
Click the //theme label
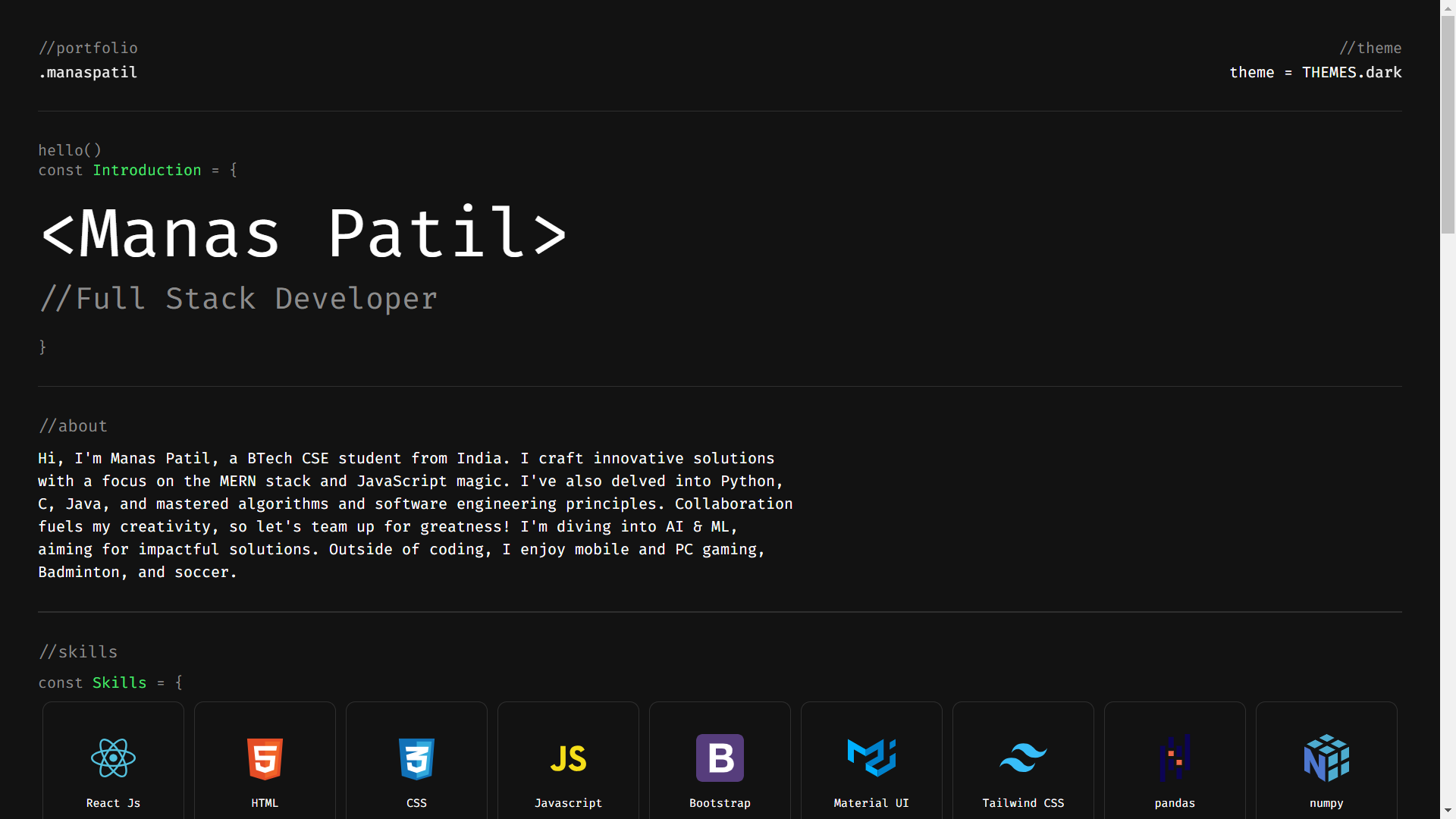1370,49
